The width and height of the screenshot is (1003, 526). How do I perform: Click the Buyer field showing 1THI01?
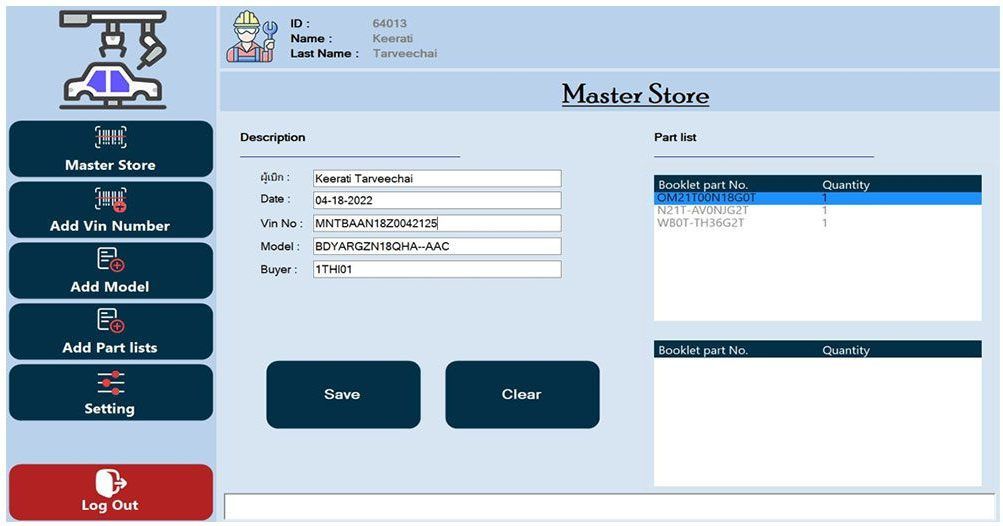pyautogui.click(x=437, y=269)
